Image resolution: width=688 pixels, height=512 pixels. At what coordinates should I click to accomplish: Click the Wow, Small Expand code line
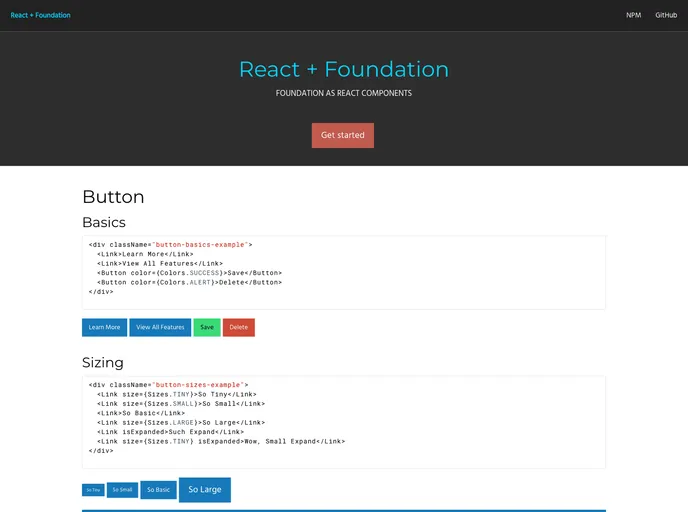pos(221,441)
